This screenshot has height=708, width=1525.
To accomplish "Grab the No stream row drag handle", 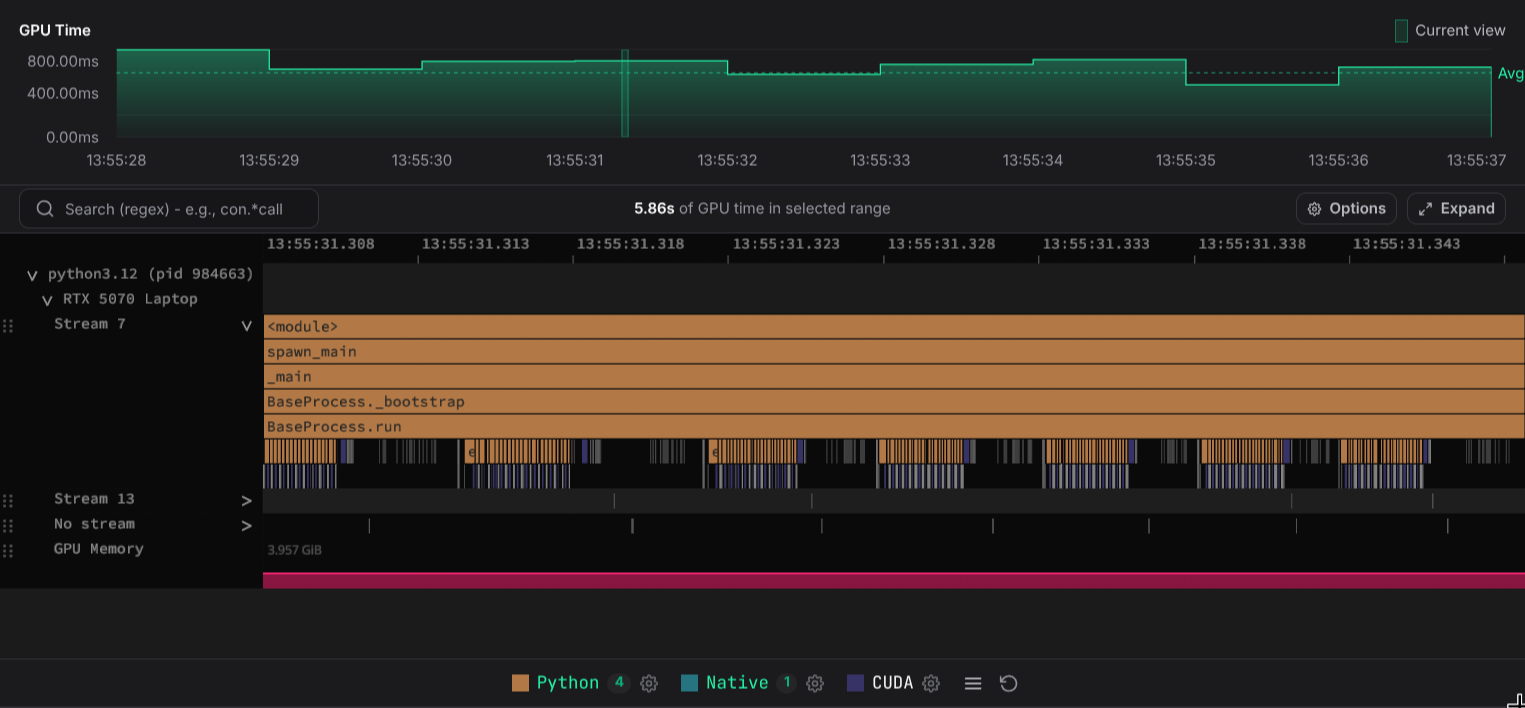I will coord(8,525).
